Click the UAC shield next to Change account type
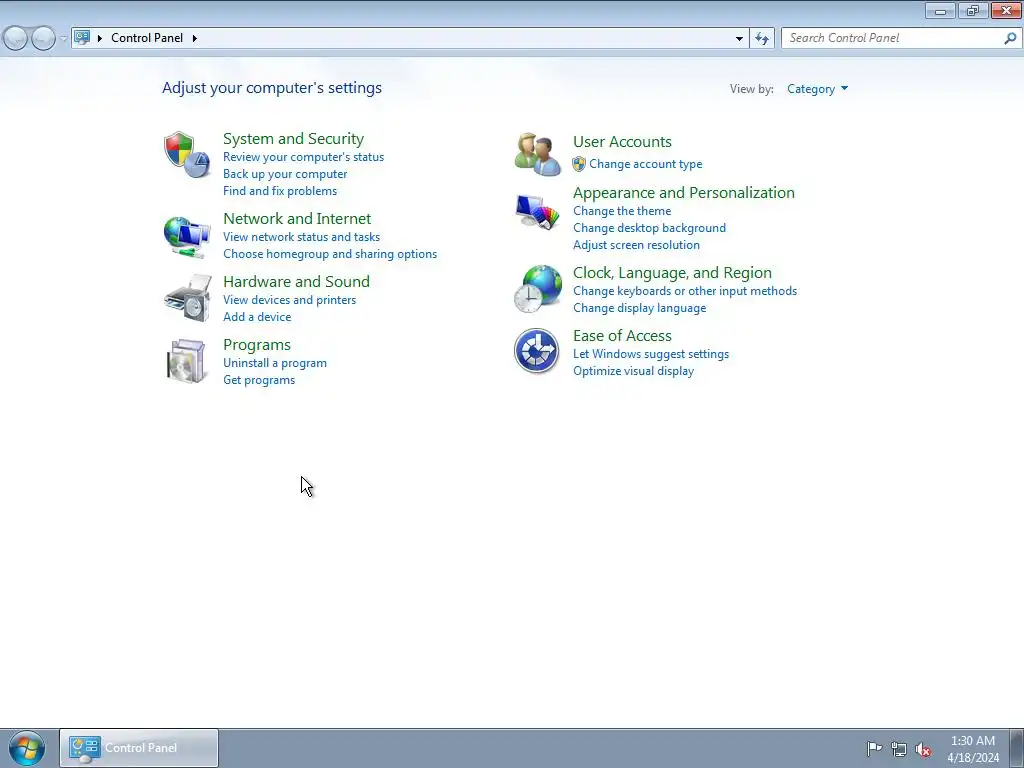The width and height of the screenshot is (1024, 768). coord(579,164)
